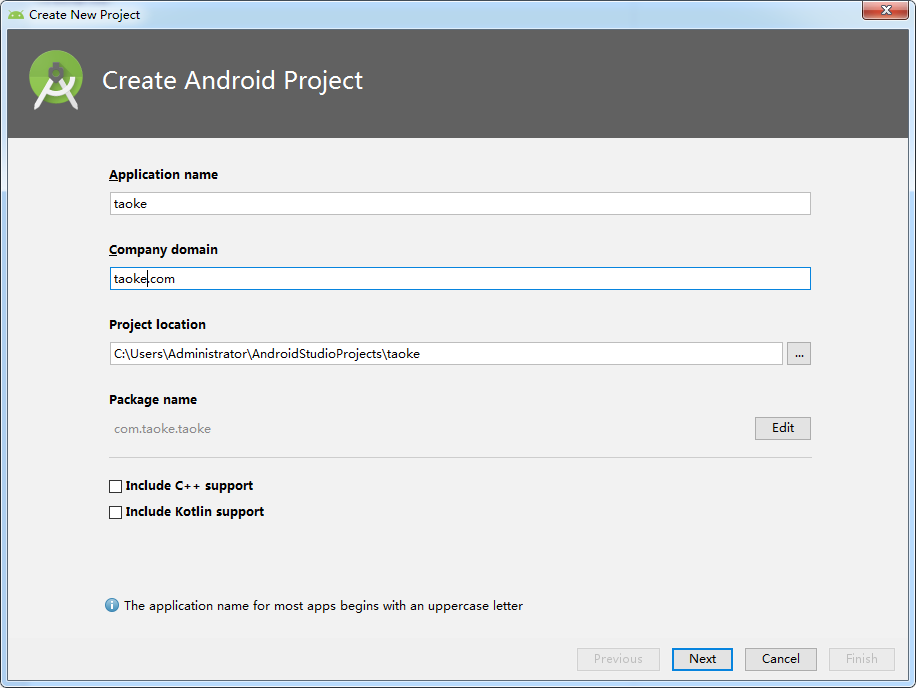The width and height of the screenshot is (916, 688).
Task: Enable Include C++ support checkbox
Action: [x=116, y=486]
